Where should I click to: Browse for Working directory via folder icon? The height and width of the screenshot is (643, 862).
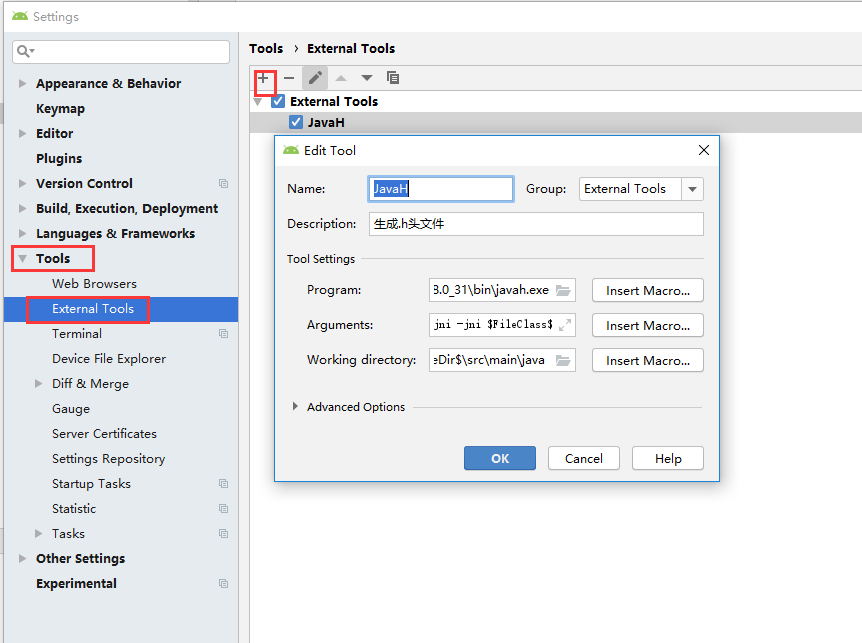tap(563, 361)
